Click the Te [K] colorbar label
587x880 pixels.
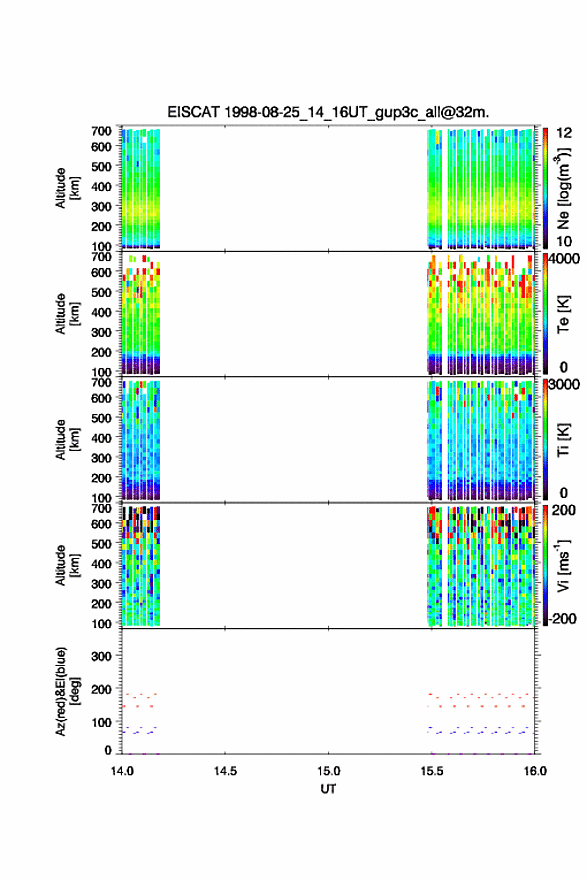coord(563,314)
